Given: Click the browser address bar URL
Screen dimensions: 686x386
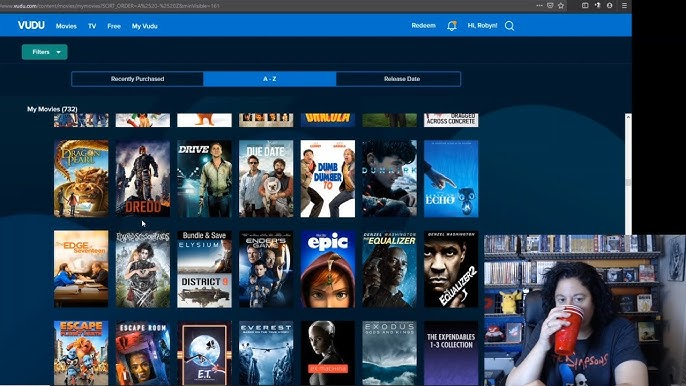Looking at the screenshot, I should tap(109, 6).
